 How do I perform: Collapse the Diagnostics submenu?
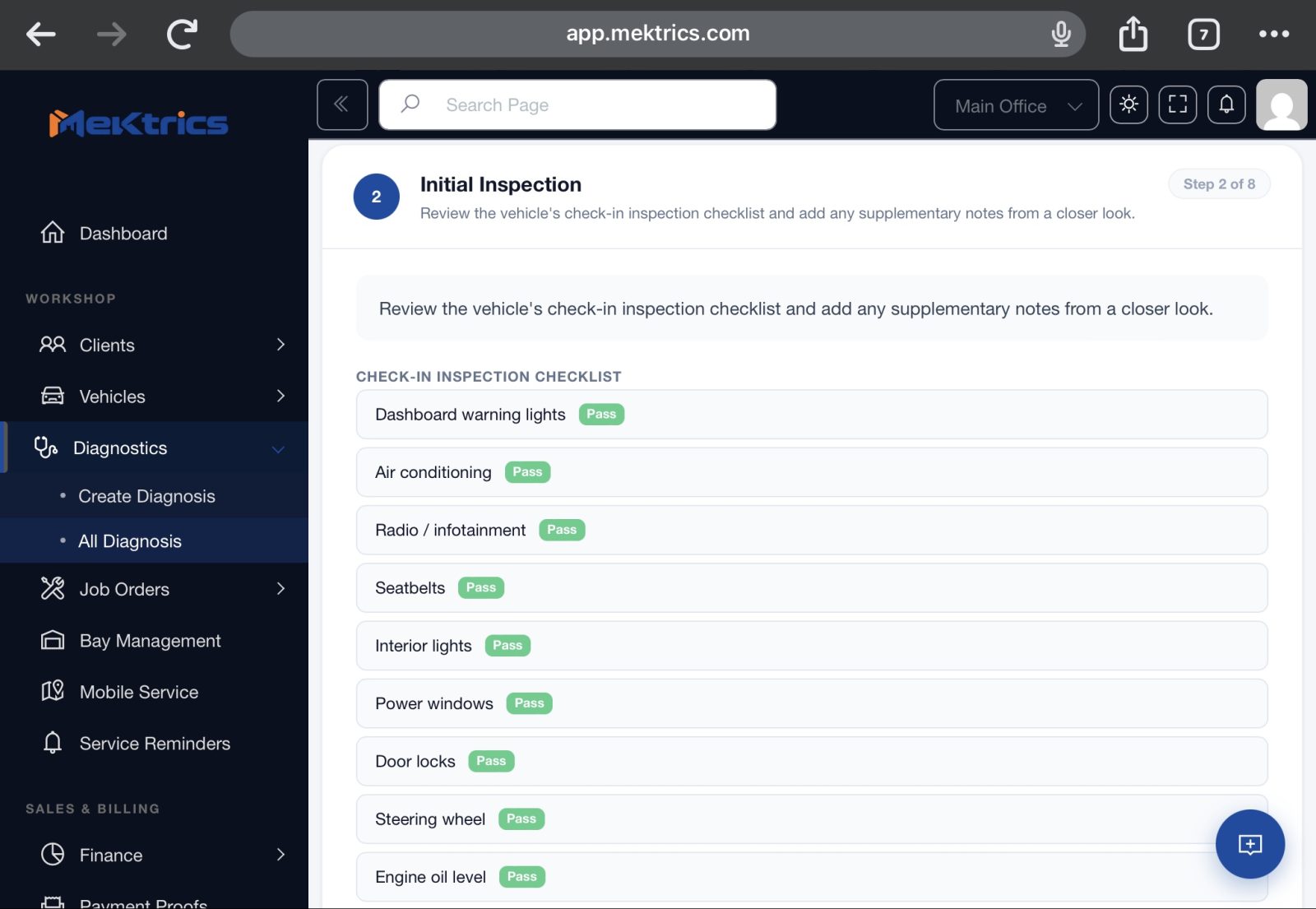coord(278,449)
